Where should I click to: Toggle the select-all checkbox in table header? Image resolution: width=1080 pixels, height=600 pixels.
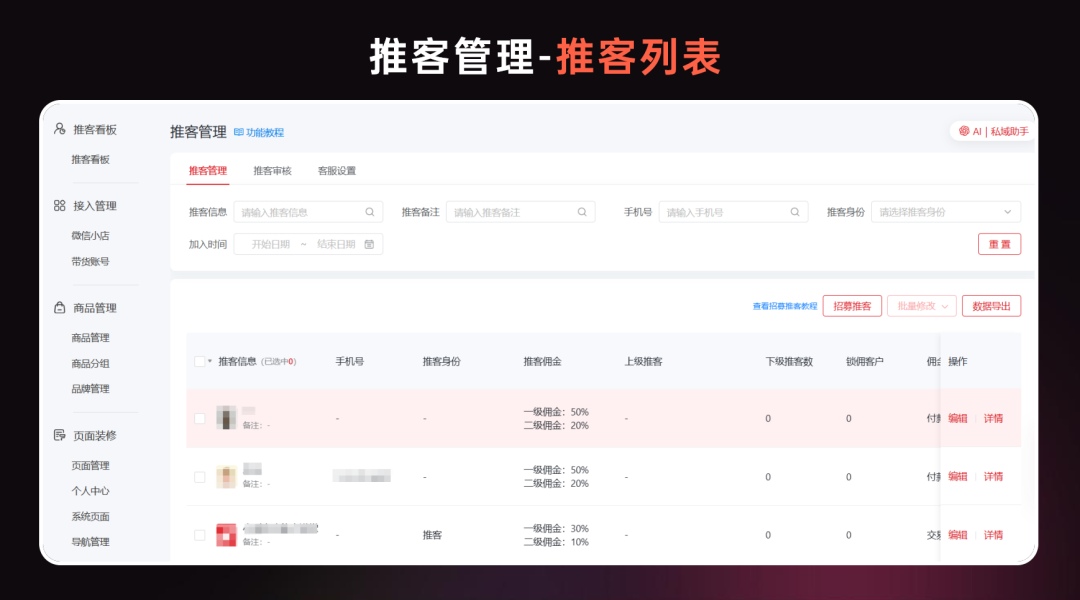(199, 362)
